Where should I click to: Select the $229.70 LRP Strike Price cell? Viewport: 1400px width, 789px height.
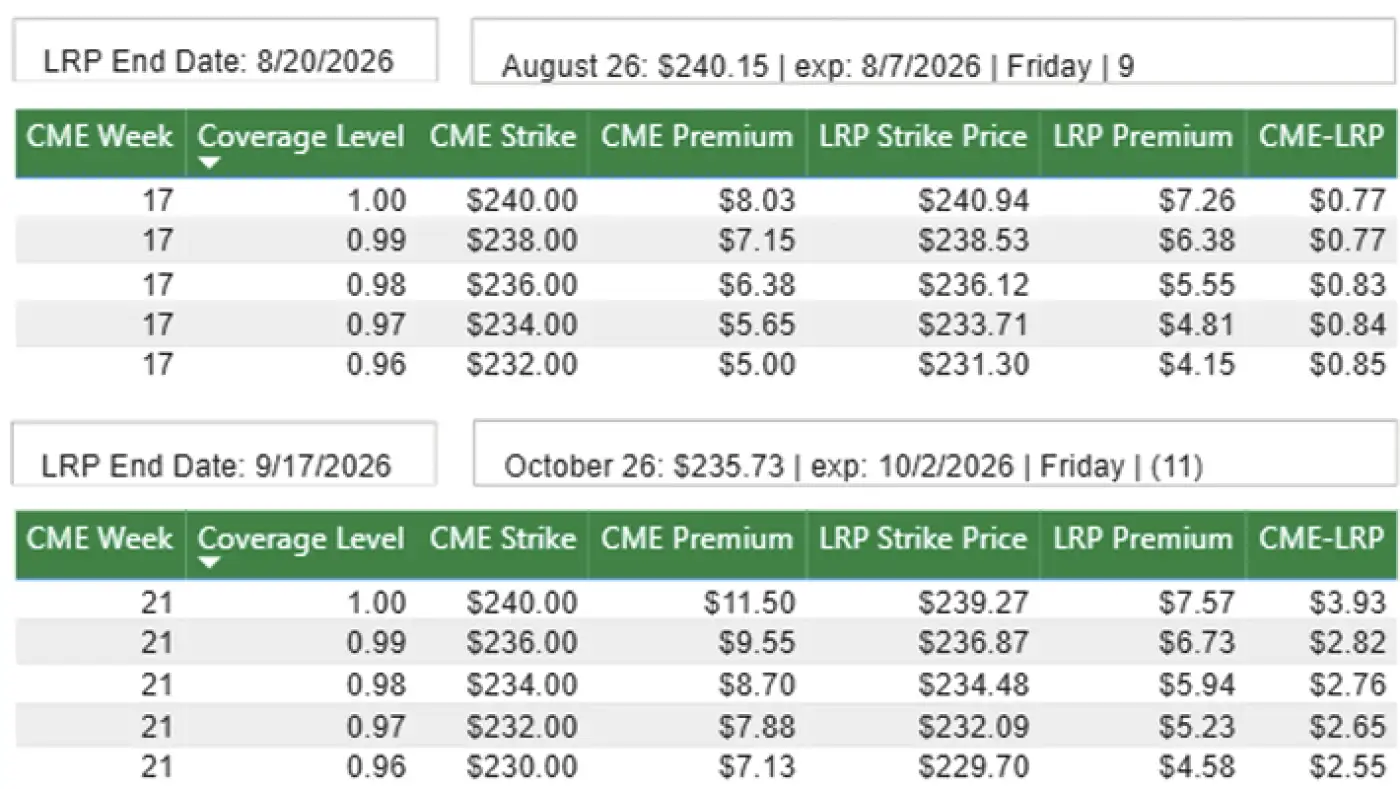tap(973, 767)
